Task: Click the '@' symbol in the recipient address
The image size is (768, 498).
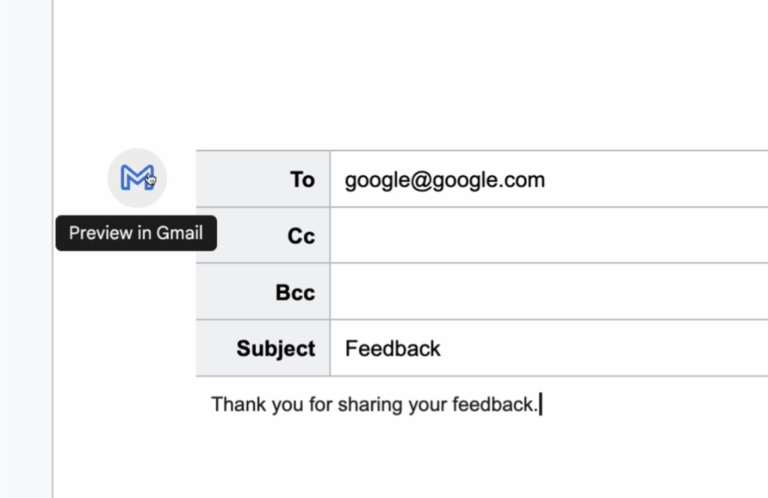Action: 420,180
